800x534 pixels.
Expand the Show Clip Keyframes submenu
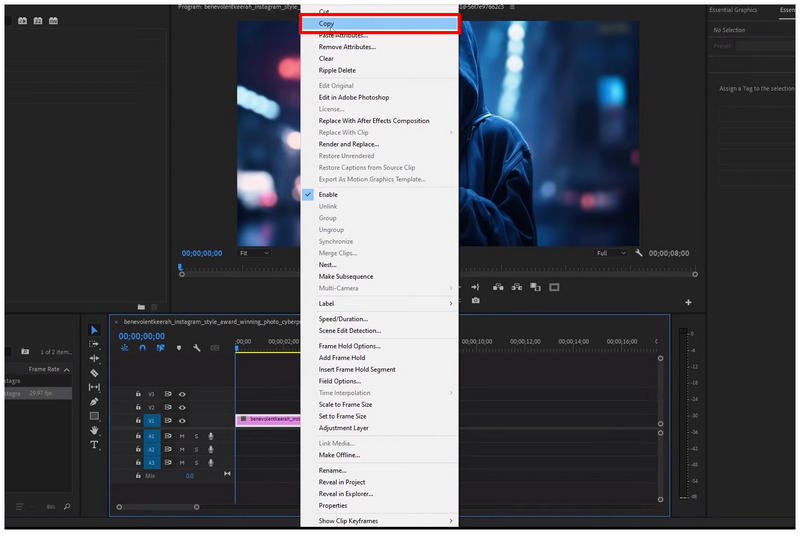[x=380, y=521]
